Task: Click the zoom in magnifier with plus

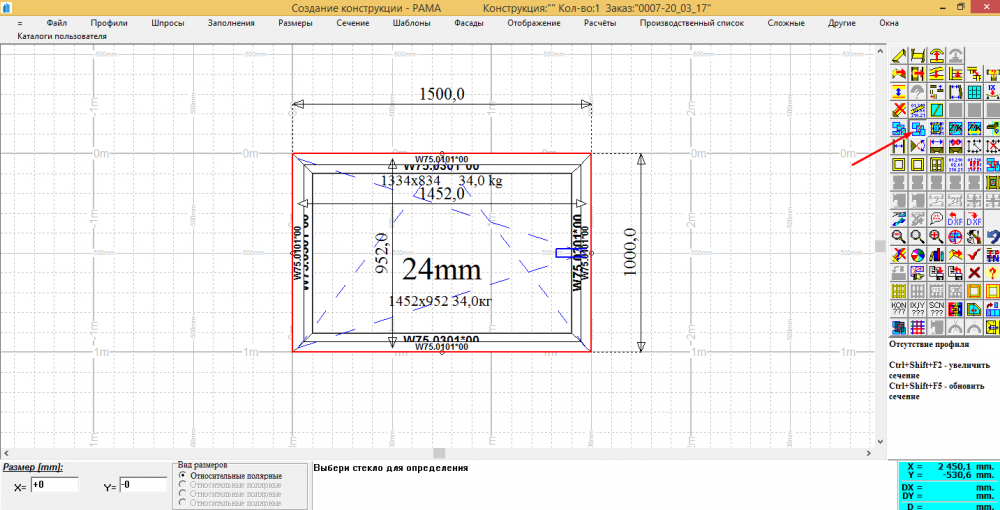Action: tap(936, 237)
